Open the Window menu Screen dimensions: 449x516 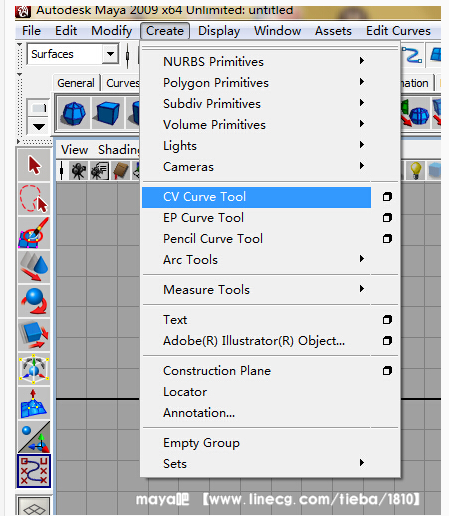tap(277, 31)
